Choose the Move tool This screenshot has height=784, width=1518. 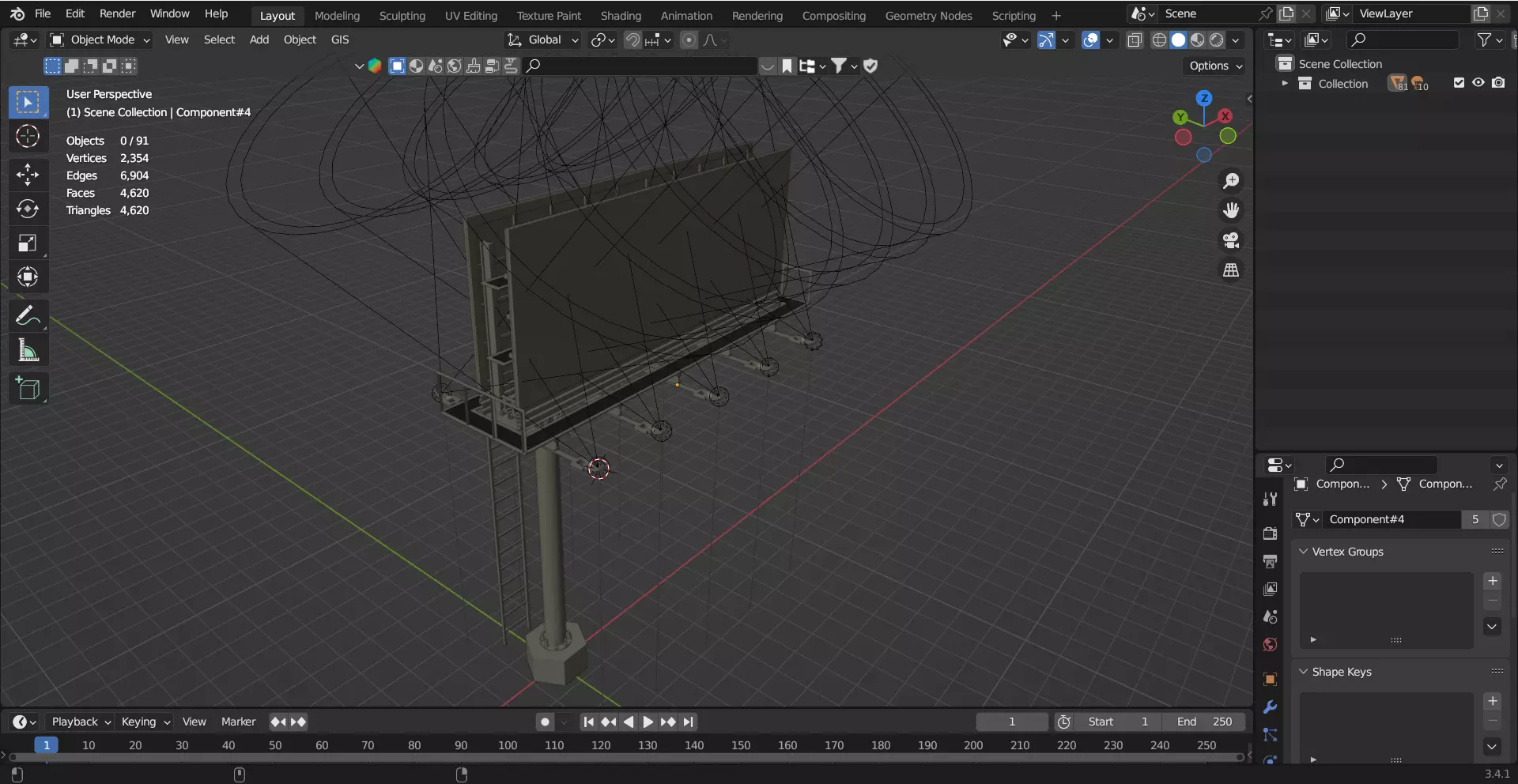pyautogui.click(x=28, y=175)
